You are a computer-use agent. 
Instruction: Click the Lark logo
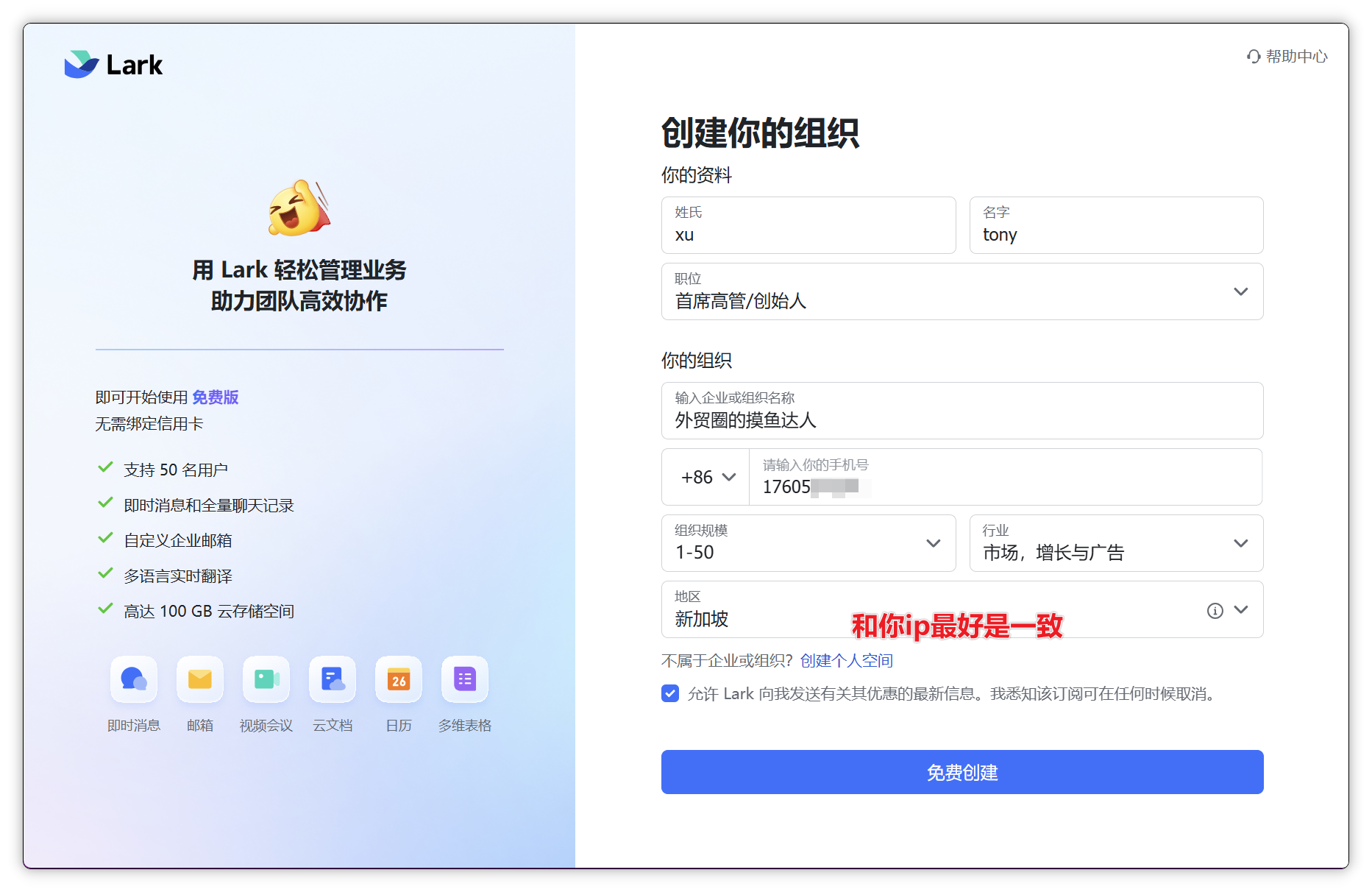coord(113,65)
